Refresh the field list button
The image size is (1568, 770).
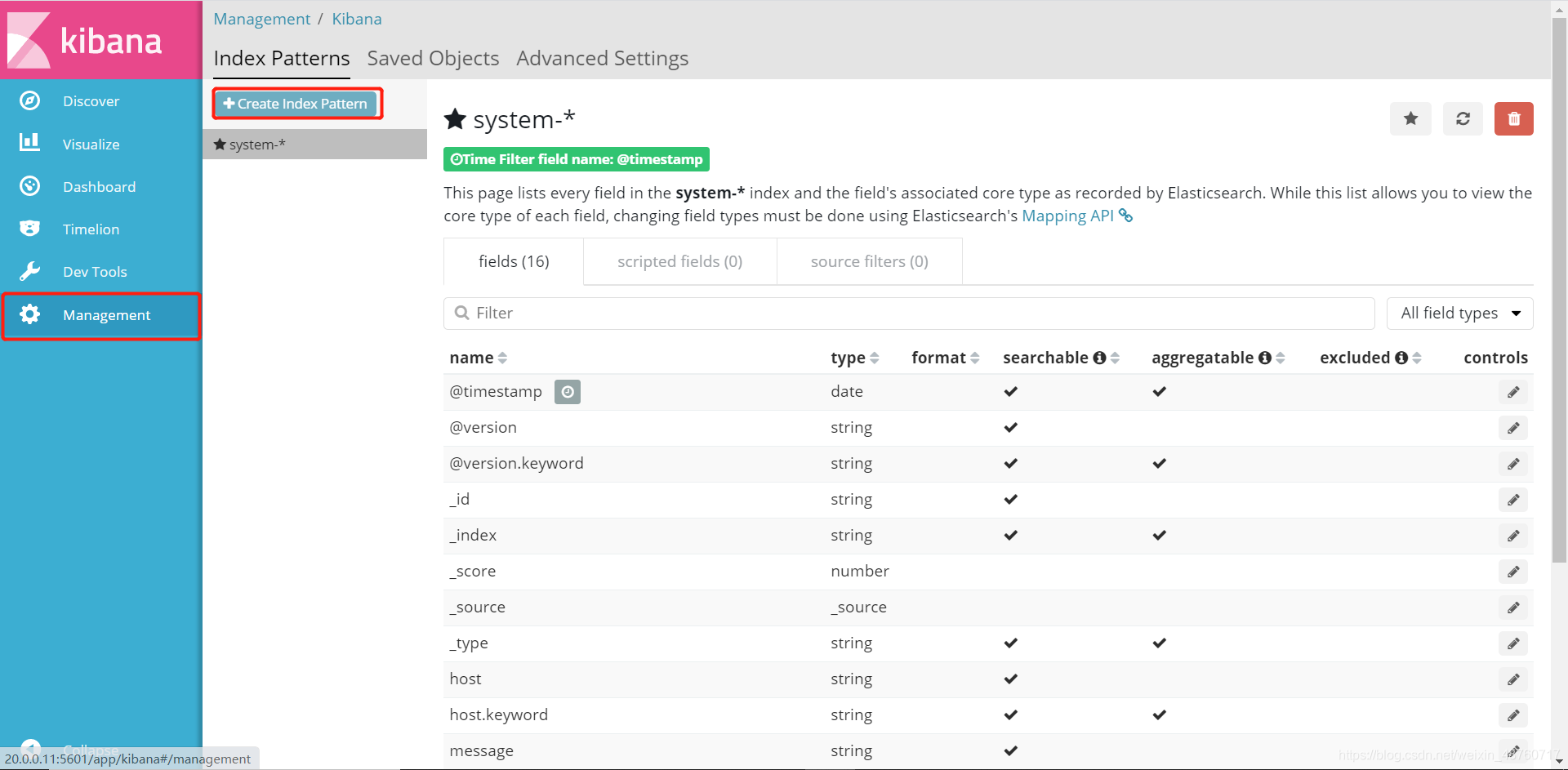click(x=1463, y=118)
